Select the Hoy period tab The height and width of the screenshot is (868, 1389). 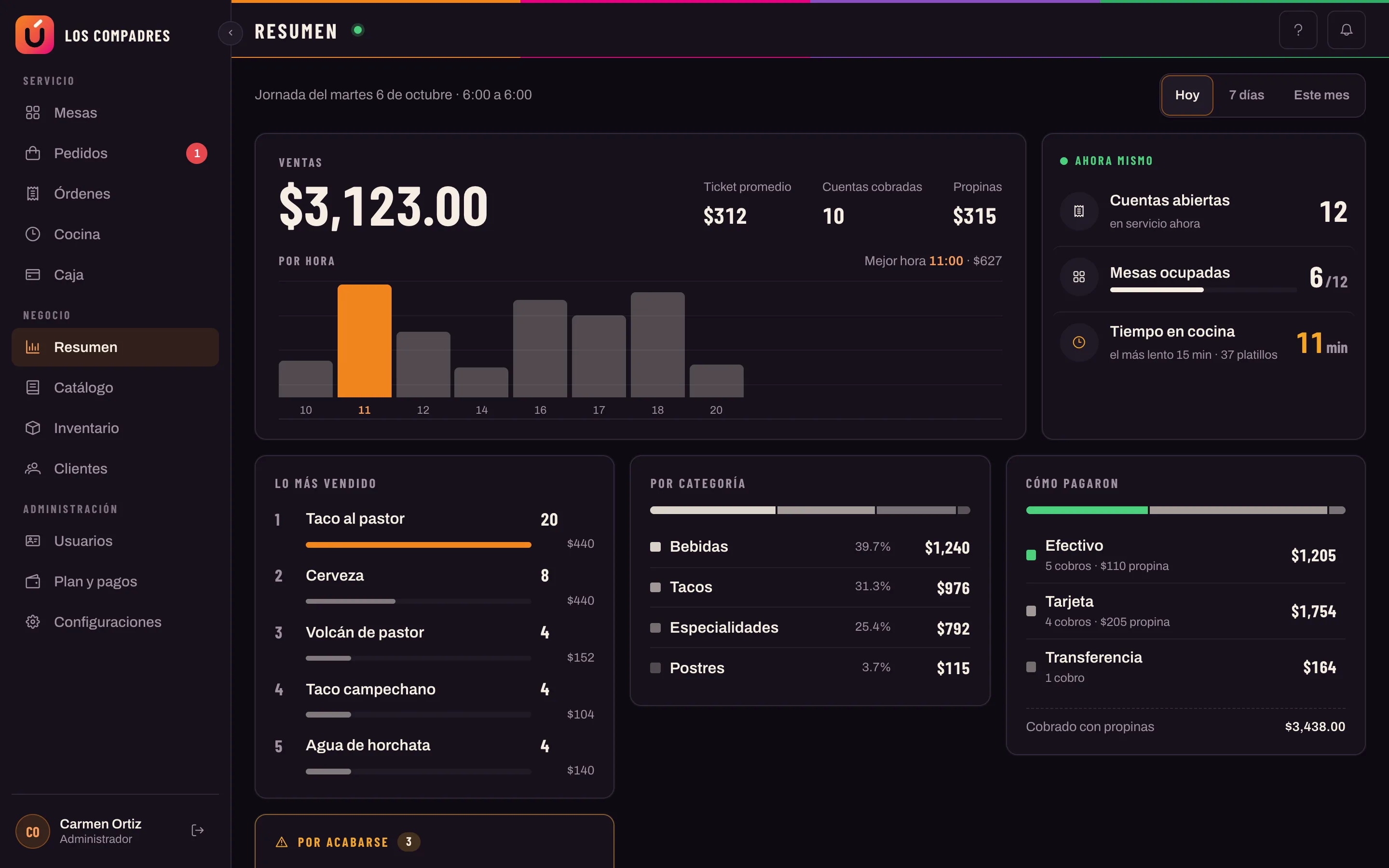click(1187, 95)
